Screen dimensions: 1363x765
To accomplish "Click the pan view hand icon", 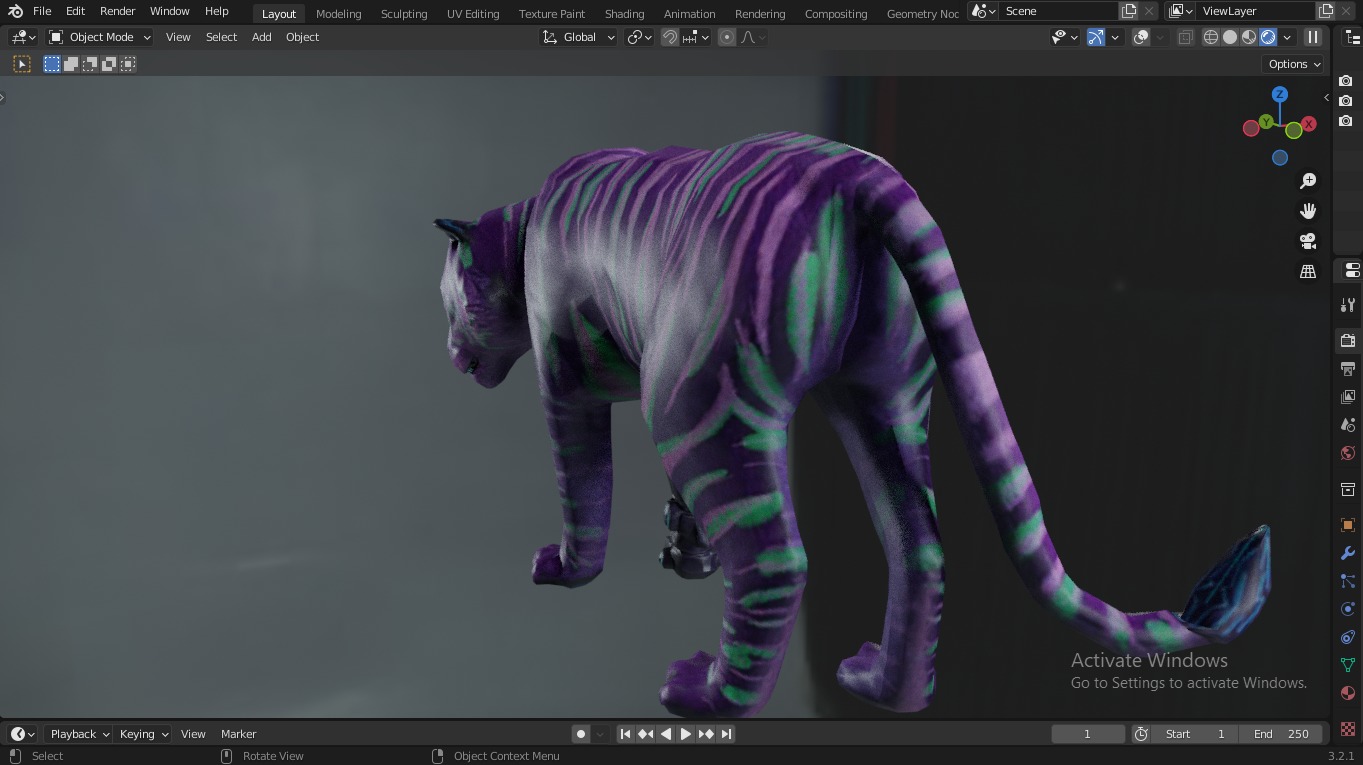I will (x=1308, y=211).
